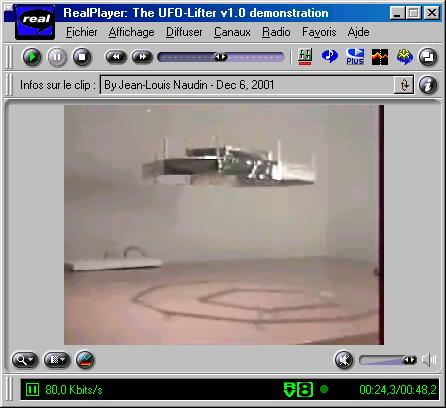Image resolution: width=446 pixels, height=408 pixels.
Task: Click the blue music note icon
Action: 330,56
